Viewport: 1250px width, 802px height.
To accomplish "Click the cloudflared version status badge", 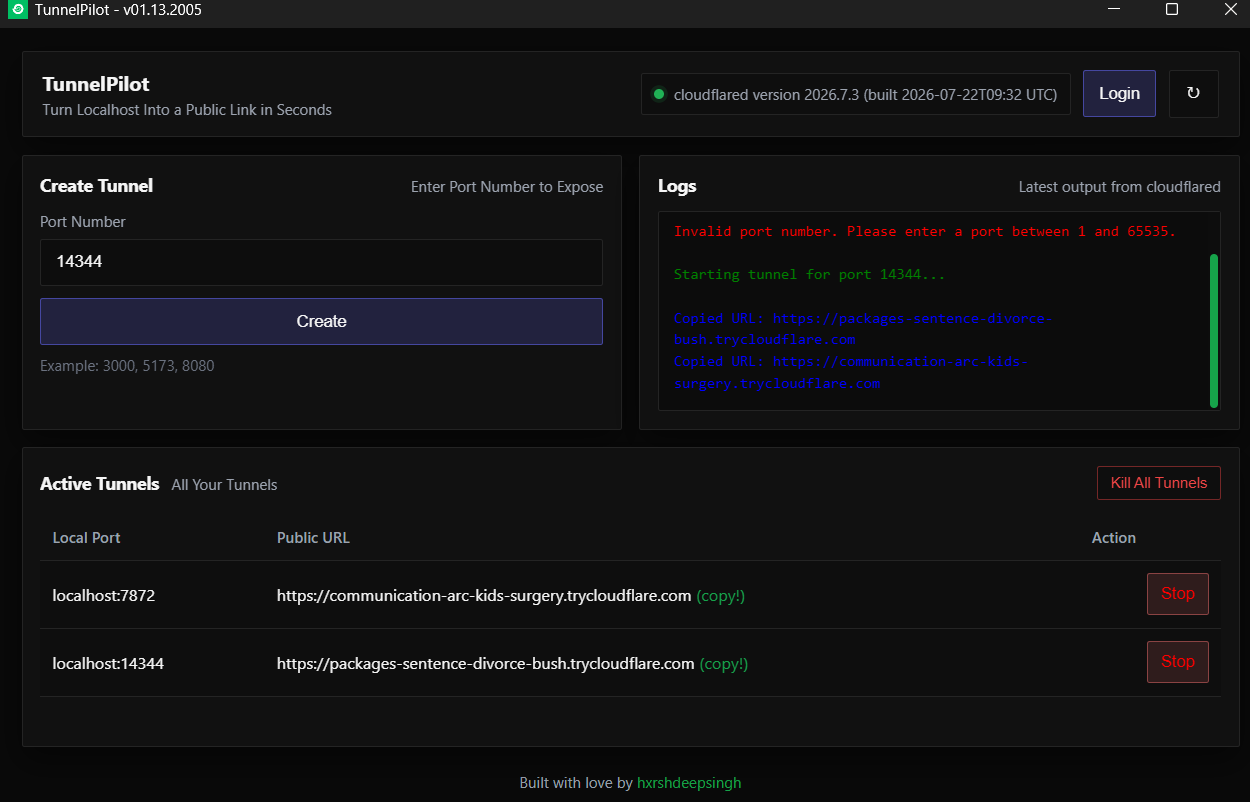I will [x=856, y=94].
